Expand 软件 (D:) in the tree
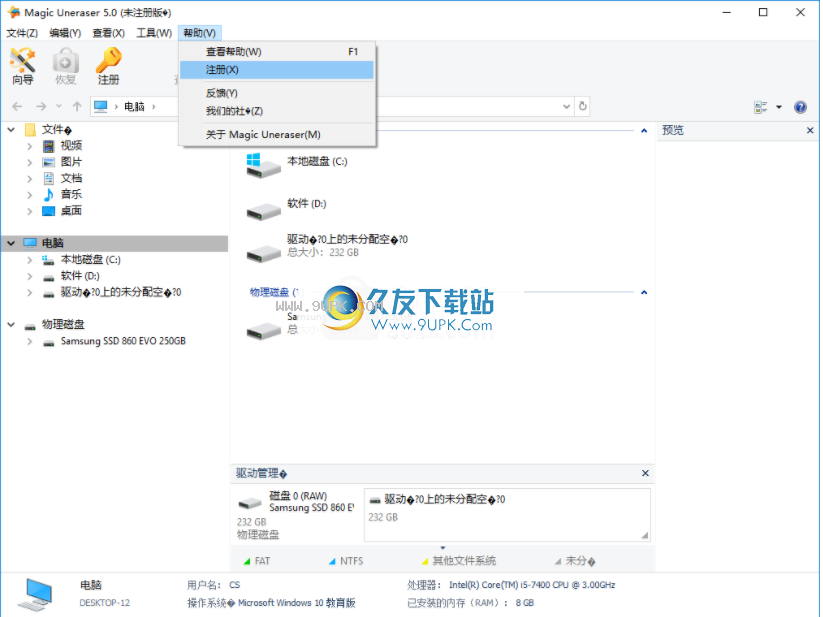Image resolution: width=823 pixels, height=617 pixels. coord(30,276)
